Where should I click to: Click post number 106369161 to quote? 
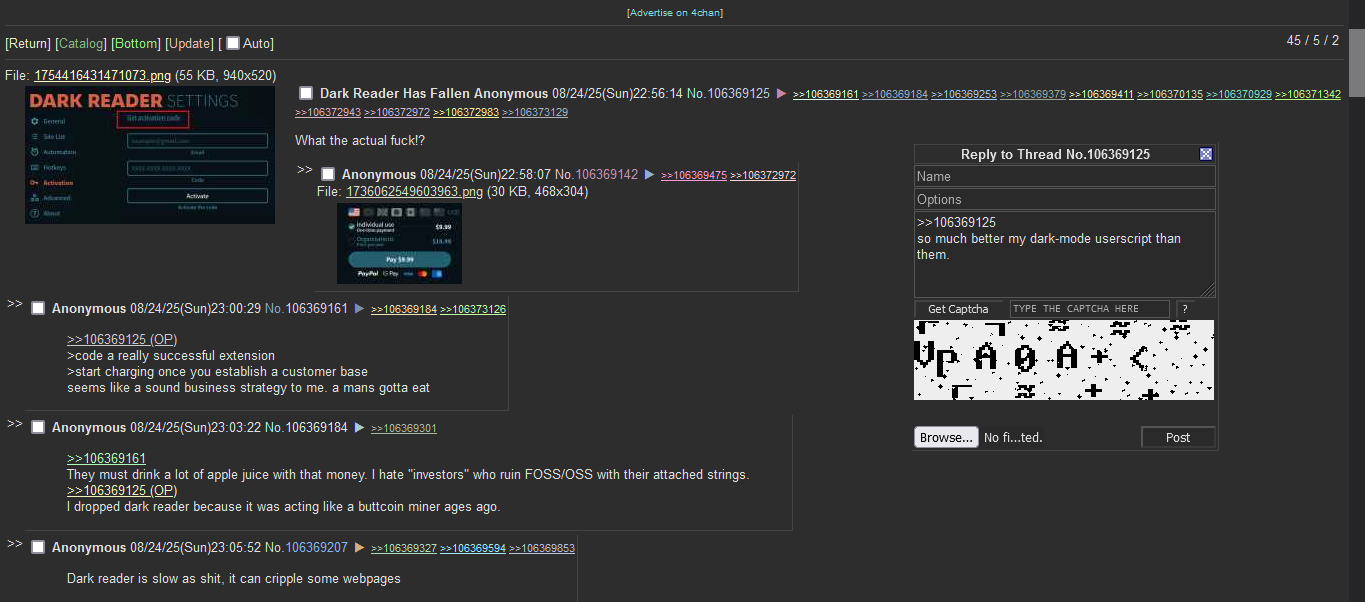317,308
